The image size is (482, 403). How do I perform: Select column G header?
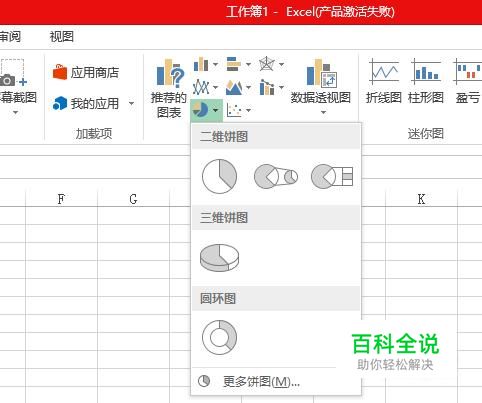coord(133,199)
